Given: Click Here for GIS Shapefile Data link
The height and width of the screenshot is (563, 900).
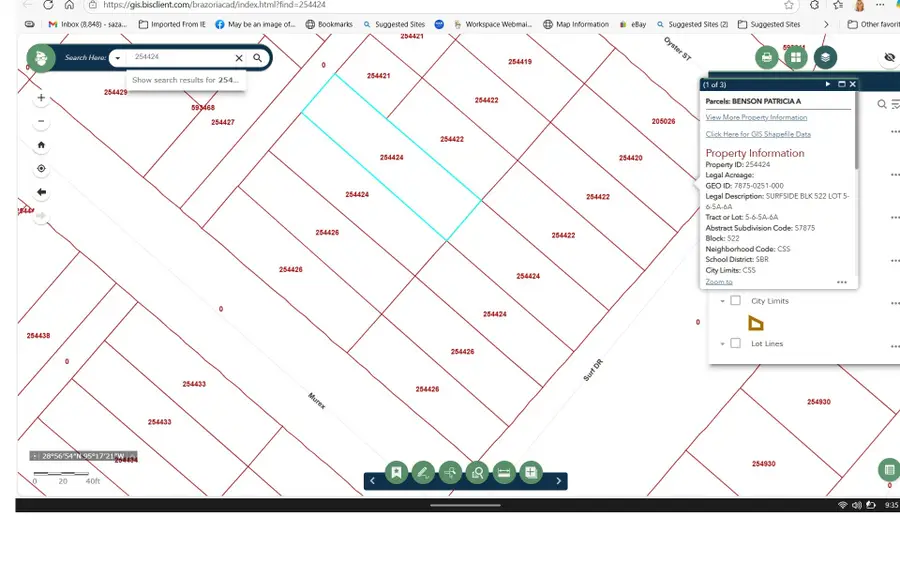Looking at the screenshot, I should pyautogui.click(x=758, y=134).
